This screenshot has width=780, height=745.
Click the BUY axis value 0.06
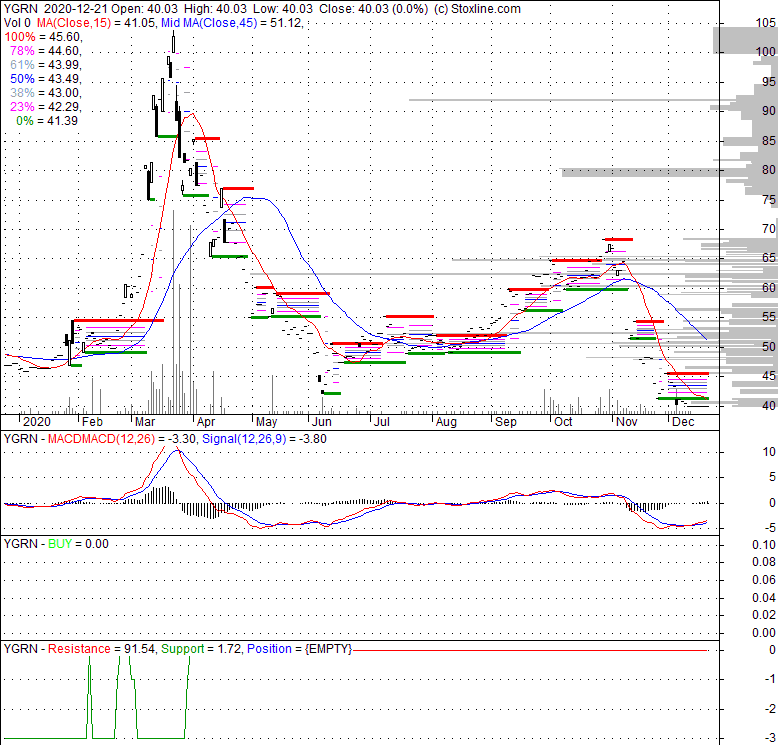pyautogui.click(x=764, y=580)
